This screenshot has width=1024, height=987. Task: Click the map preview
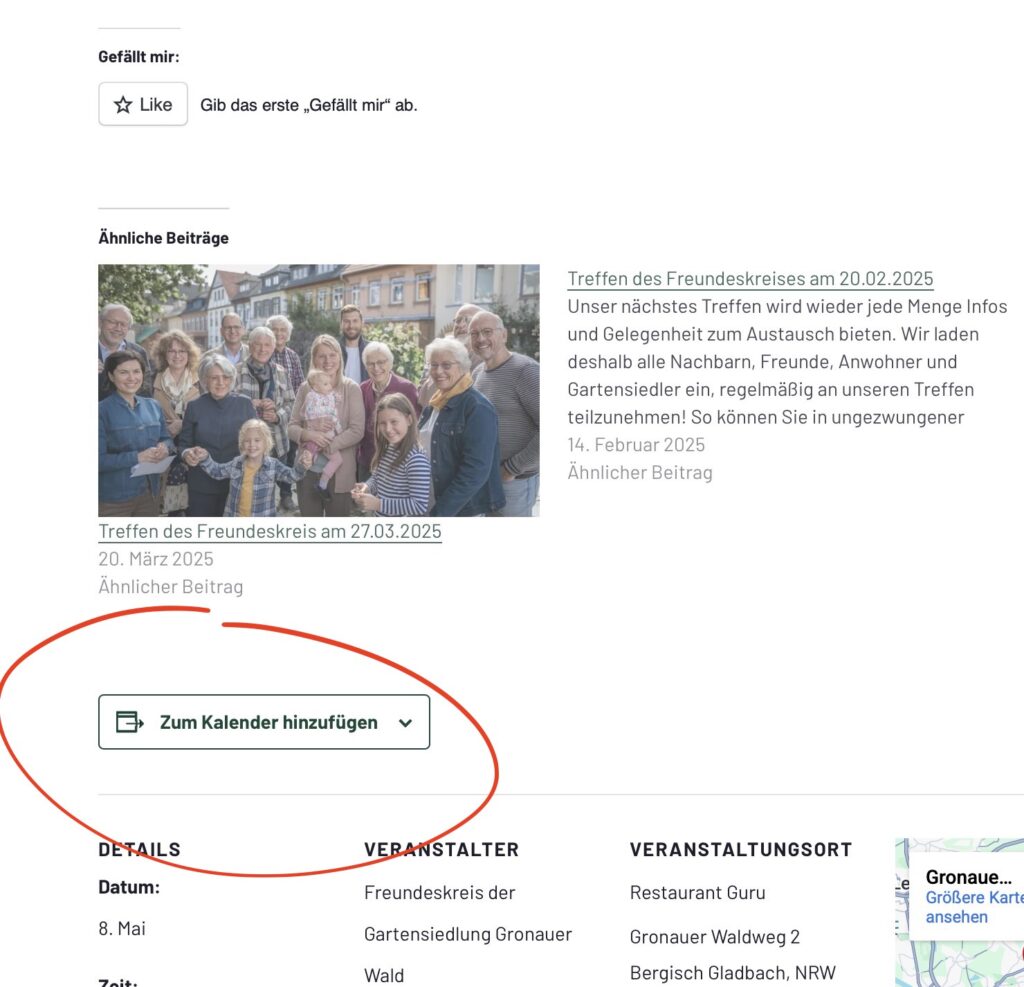pyautogui.click(x=959, y=913)
